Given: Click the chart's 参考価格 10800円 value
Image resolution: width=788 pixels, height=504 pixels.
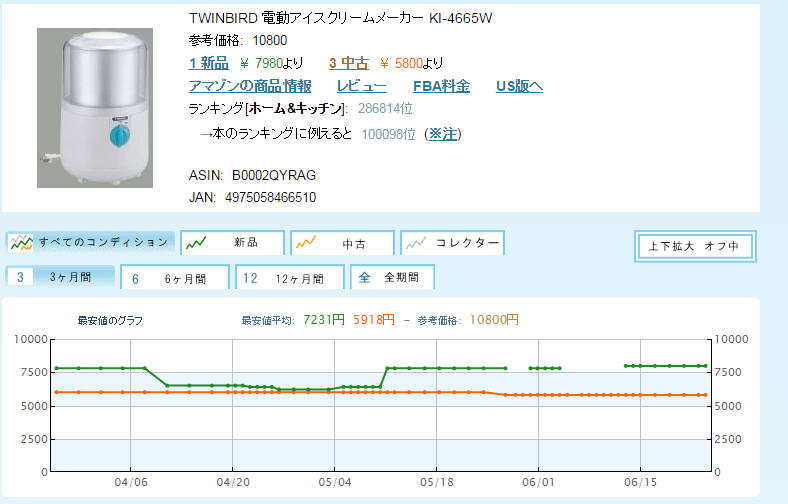Looking at the screenshot, I should click(494, 320).
